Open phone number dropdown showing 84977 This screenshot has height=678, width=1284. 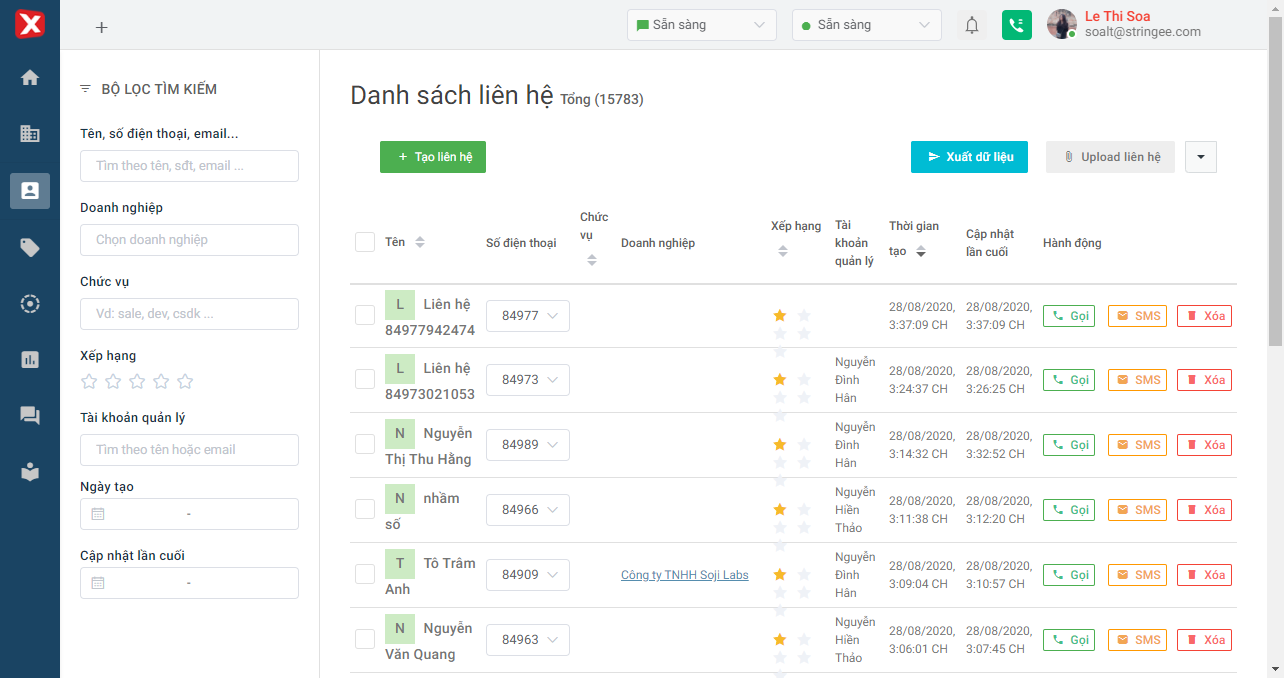pos(527,316)
